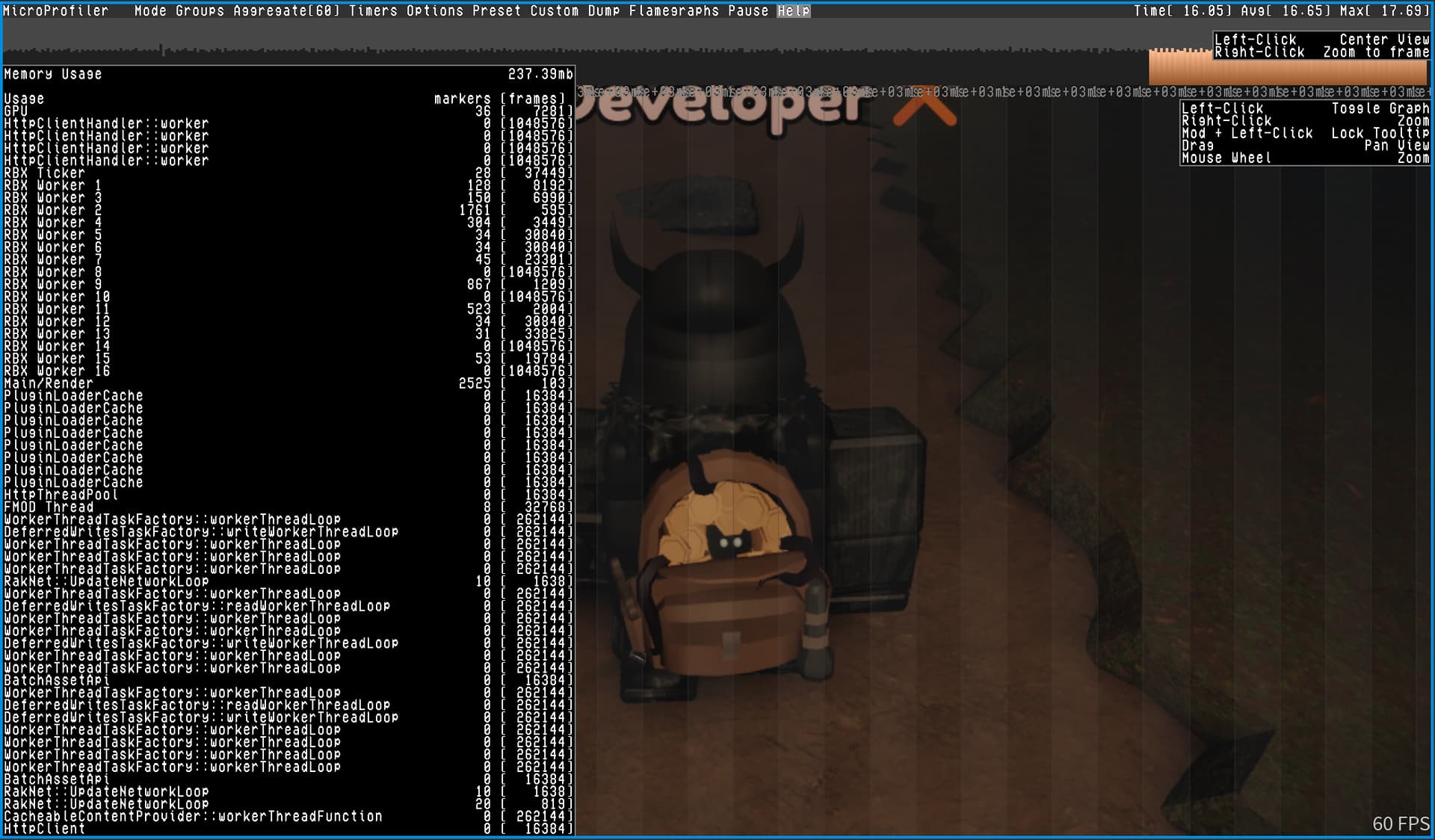Click the highlighted Help menu item
Image resolution: width=1435 pixels, height=840 pixels.
point(793,10)
